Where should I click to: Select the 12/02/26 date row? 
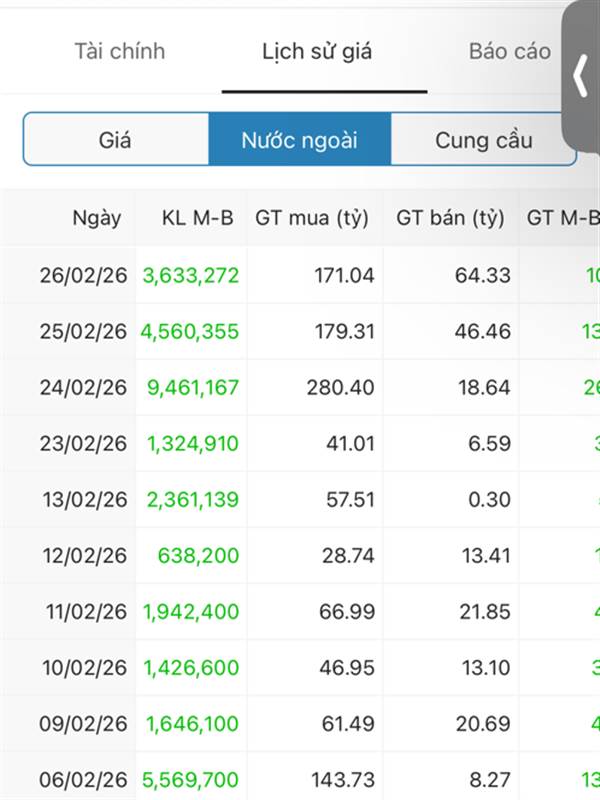[x=86, y=555]
